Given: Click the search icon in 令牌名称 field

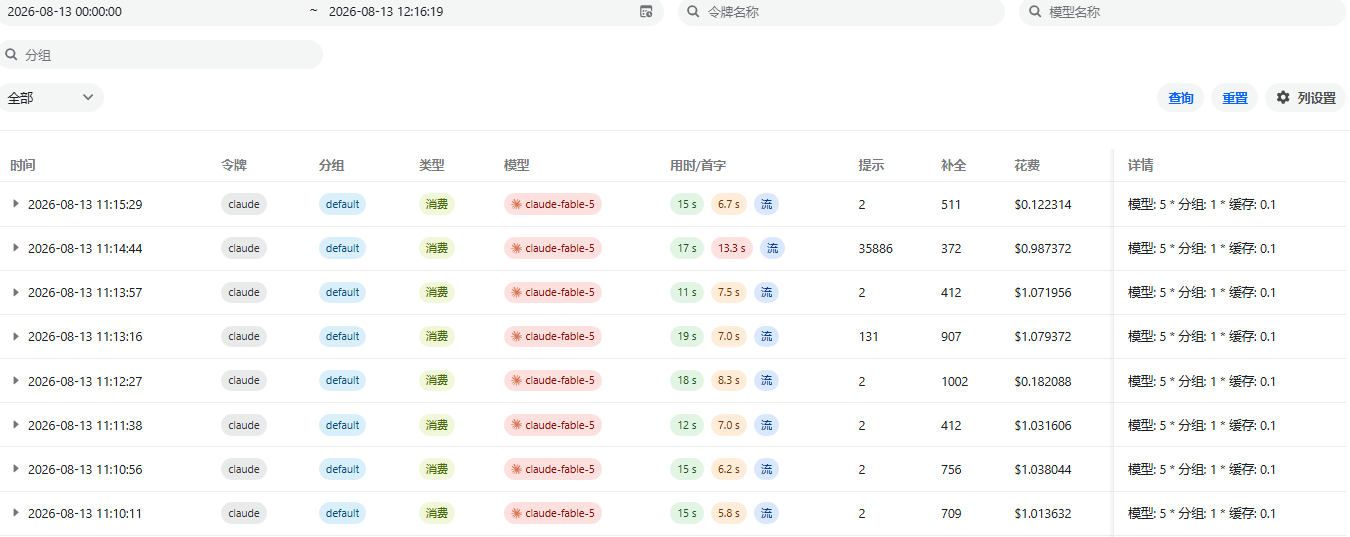Looking at the screenshot, I should pos(693,12).
